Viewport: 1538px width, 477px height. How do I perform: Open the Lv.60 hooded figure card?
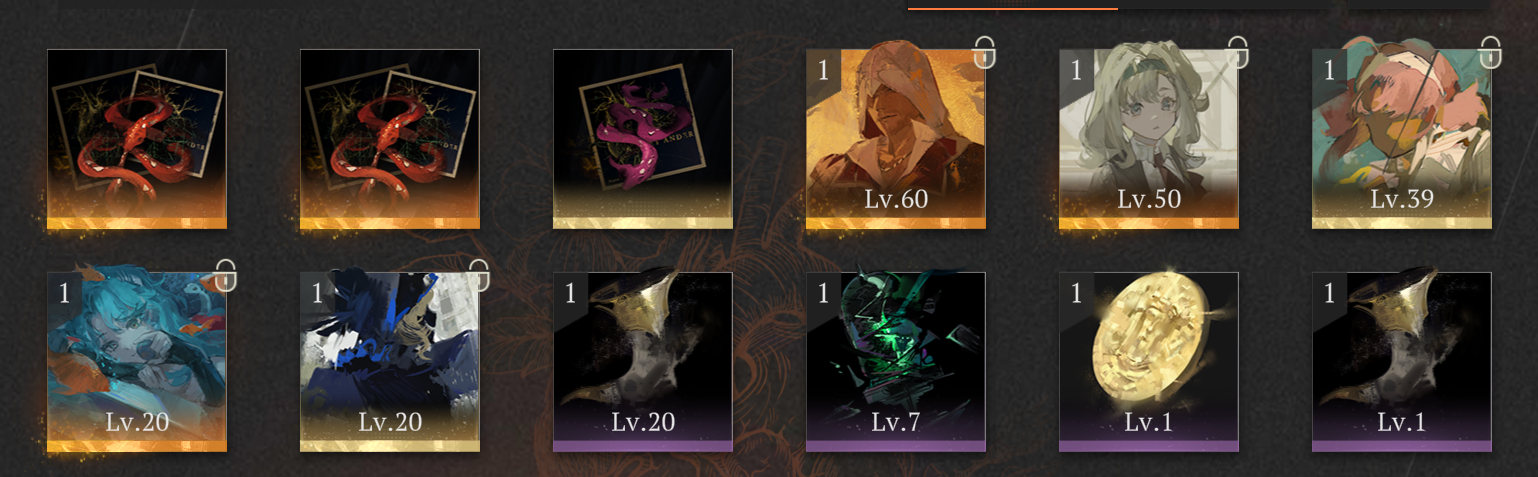[x=896, y=139]
